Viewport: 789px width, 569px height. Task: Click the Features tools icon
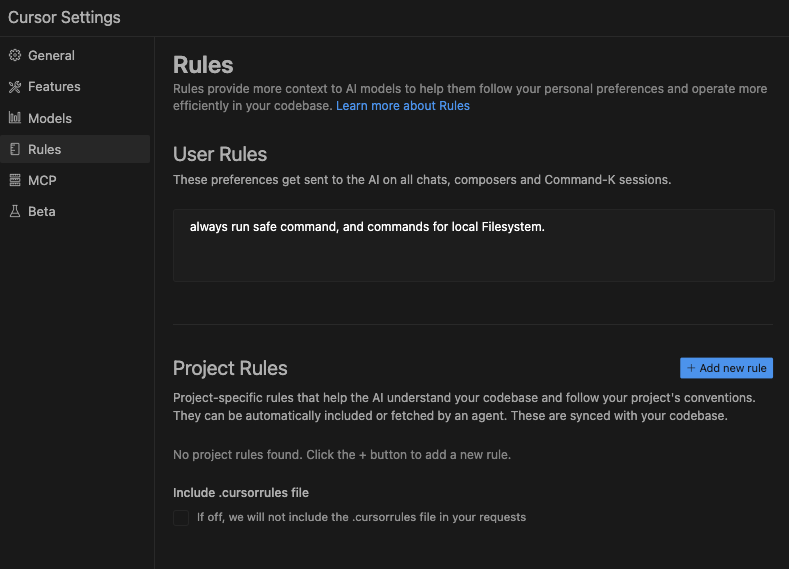coord(15,87)
